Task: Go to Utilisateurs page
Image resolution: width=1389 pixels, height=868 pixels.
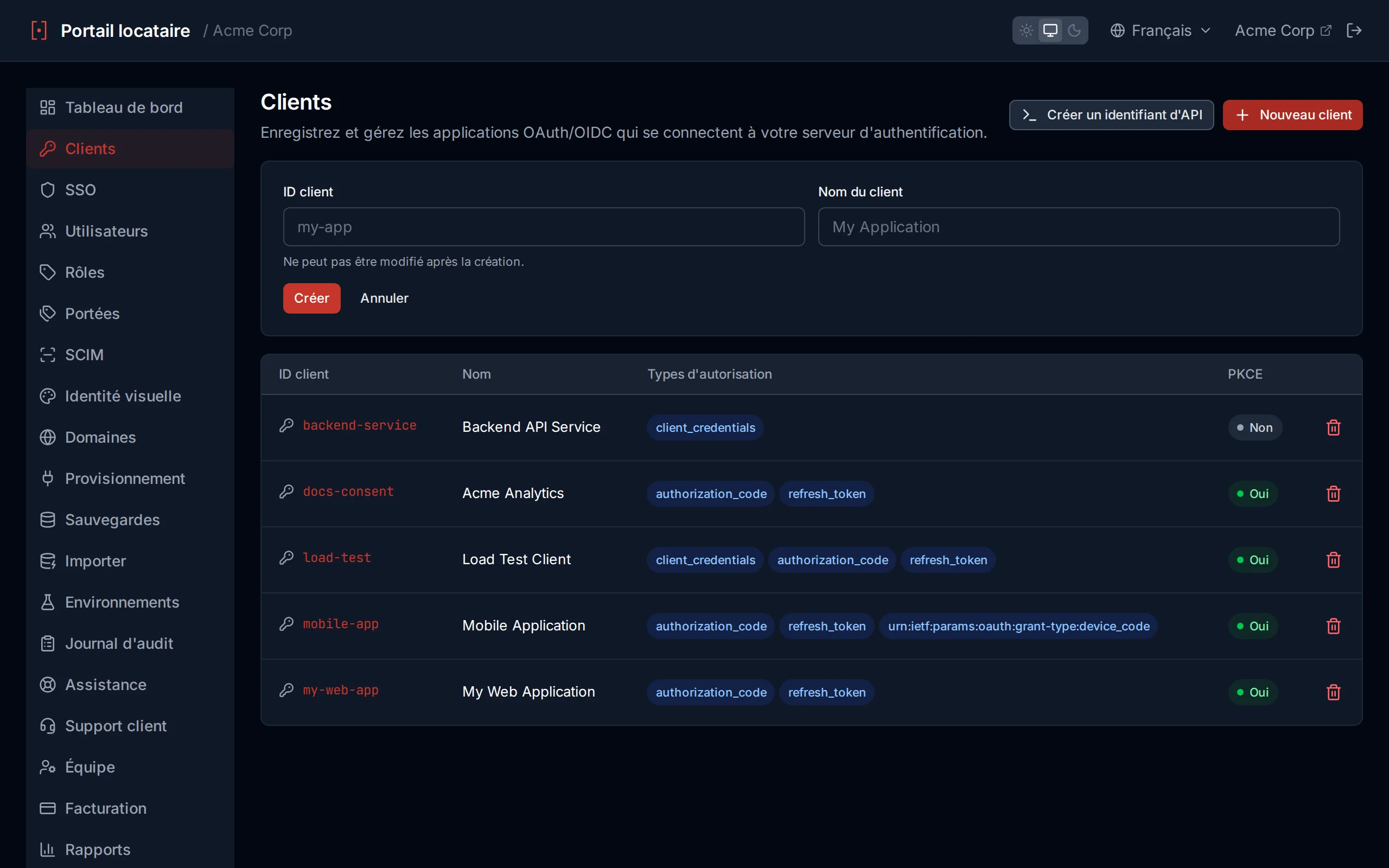Action: 130,231
